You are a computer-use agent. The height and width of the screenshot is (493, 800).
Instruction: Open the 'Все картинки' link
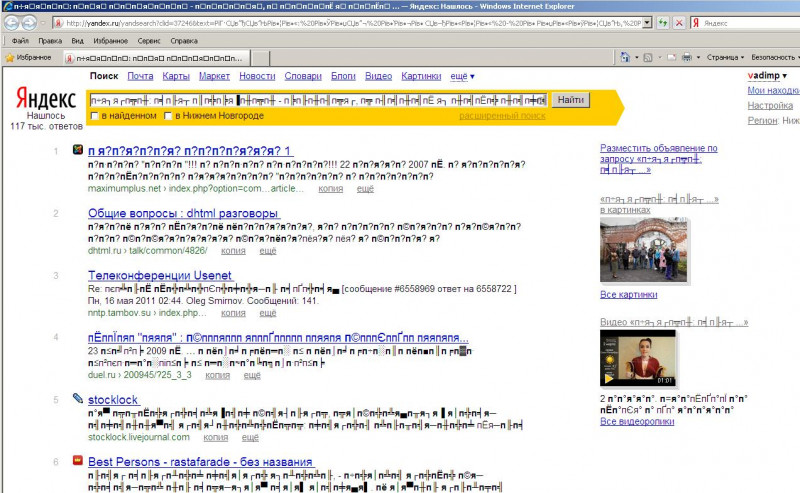(629, 294)
